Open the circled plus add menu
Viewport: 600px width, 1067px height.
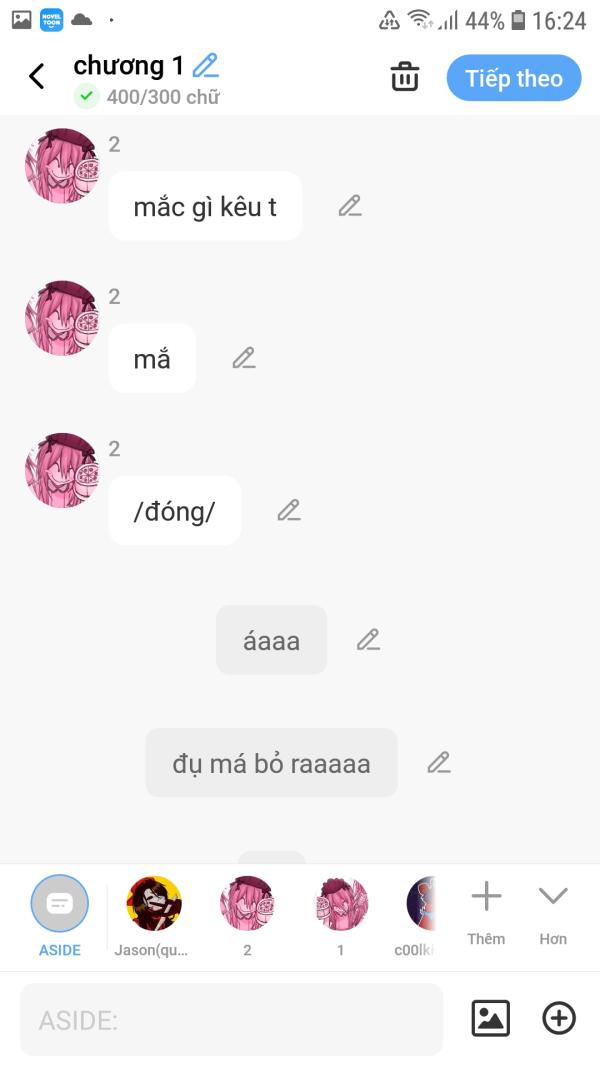coord(559,1018)
